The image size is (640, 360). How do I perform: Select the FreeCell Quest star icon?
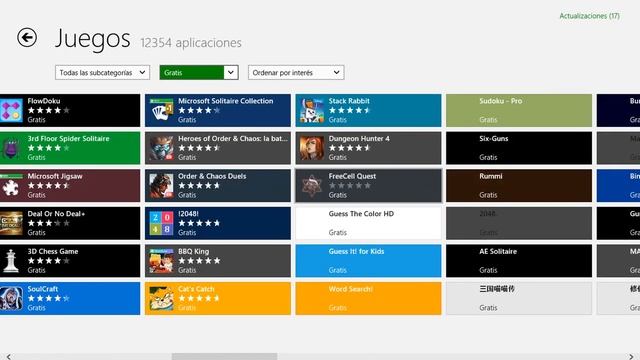312,185
